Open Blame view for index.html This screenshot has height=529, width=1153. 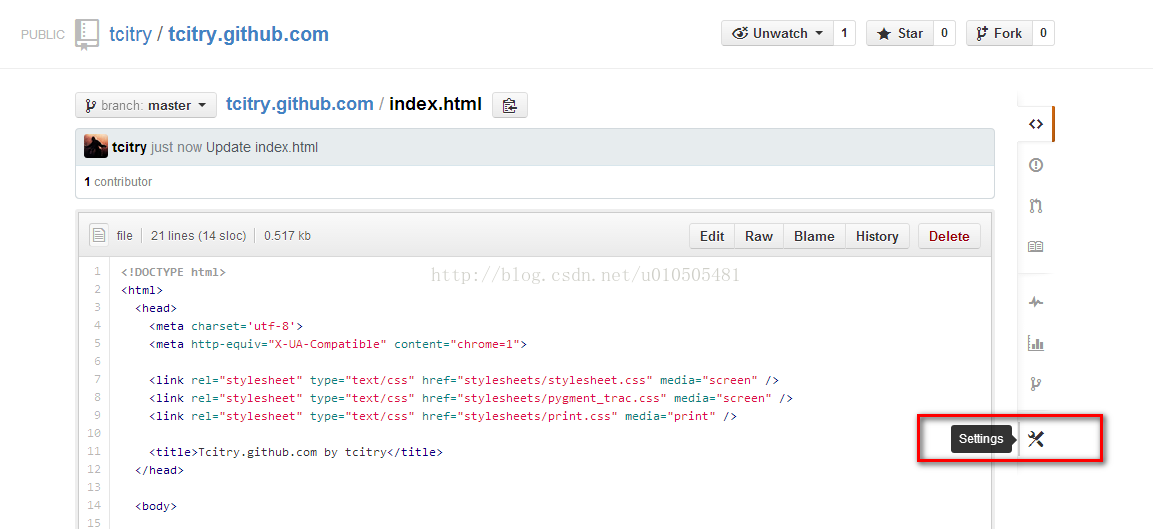click(x=814, y=236)
